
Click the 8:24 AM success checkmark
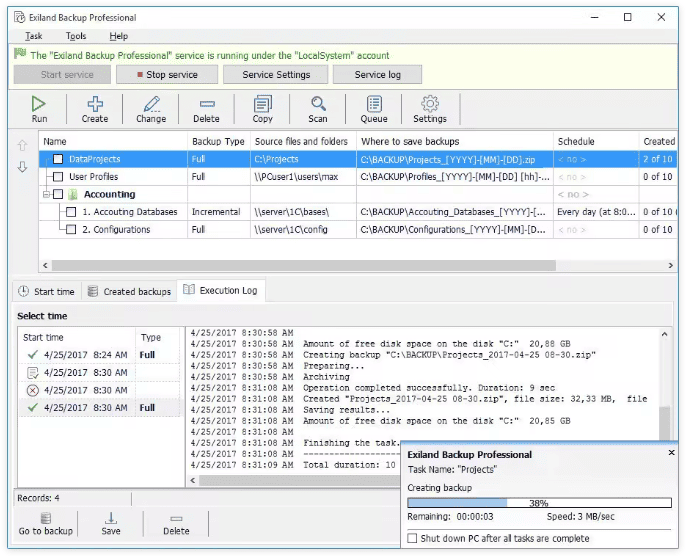click(x=32, y=355)
